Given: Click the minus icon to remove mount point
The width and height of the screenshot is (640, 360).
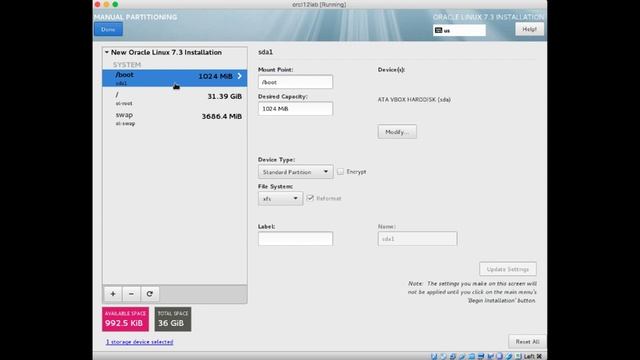Looking at the screenshot, I should [x=131, y=294].
